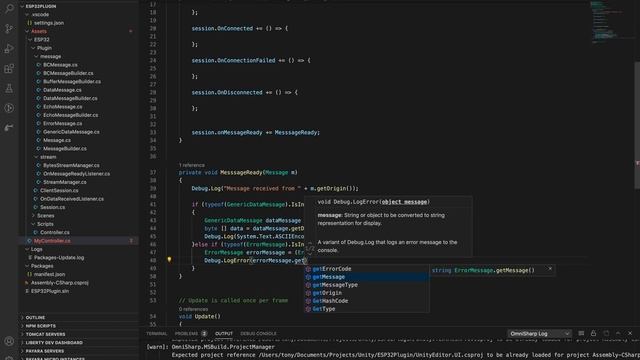Switch to the TERMINAL tab

click(157, 333)
